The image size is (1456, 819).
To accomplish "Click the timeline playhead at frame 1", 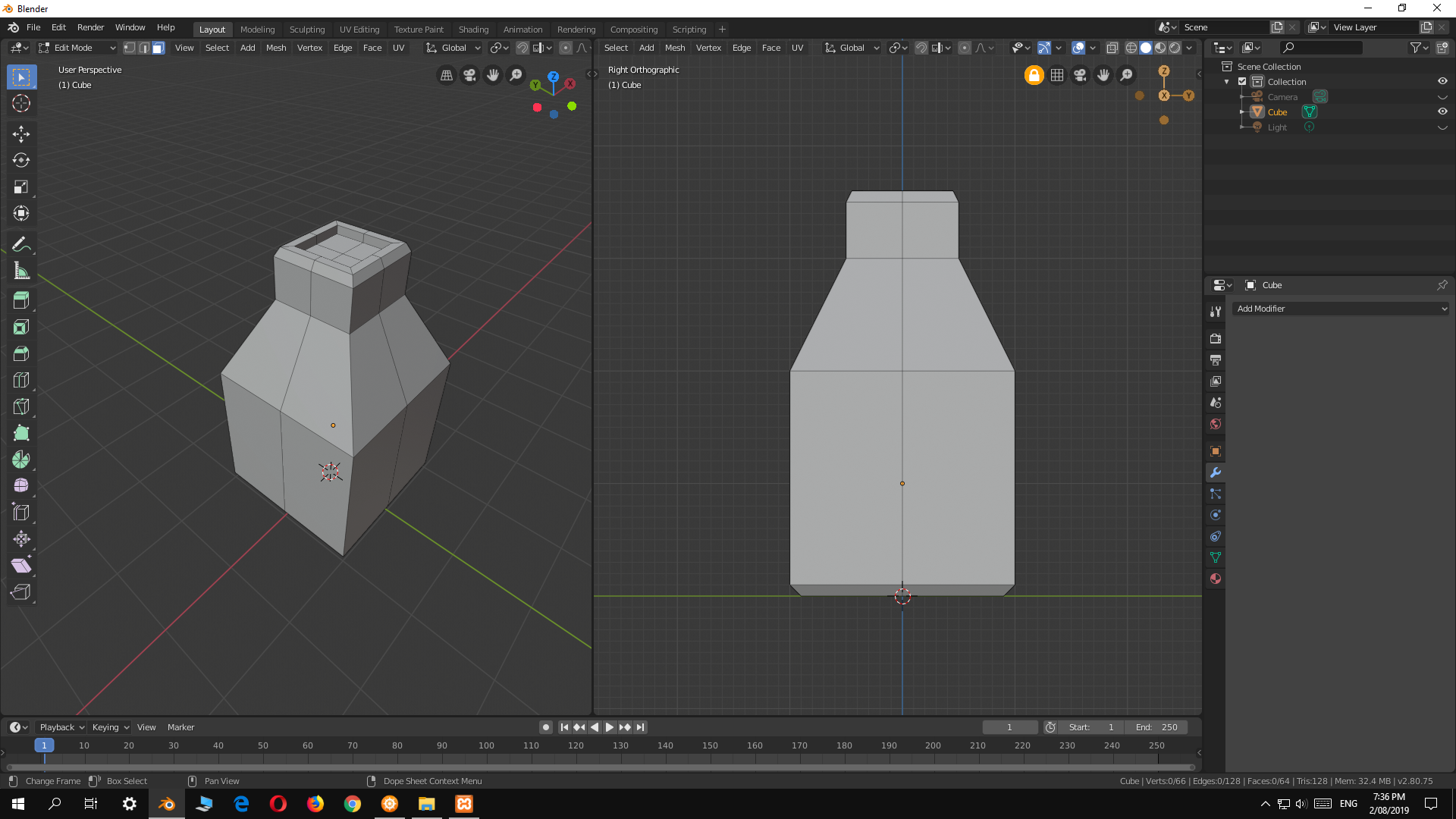I will coord(44,745).
